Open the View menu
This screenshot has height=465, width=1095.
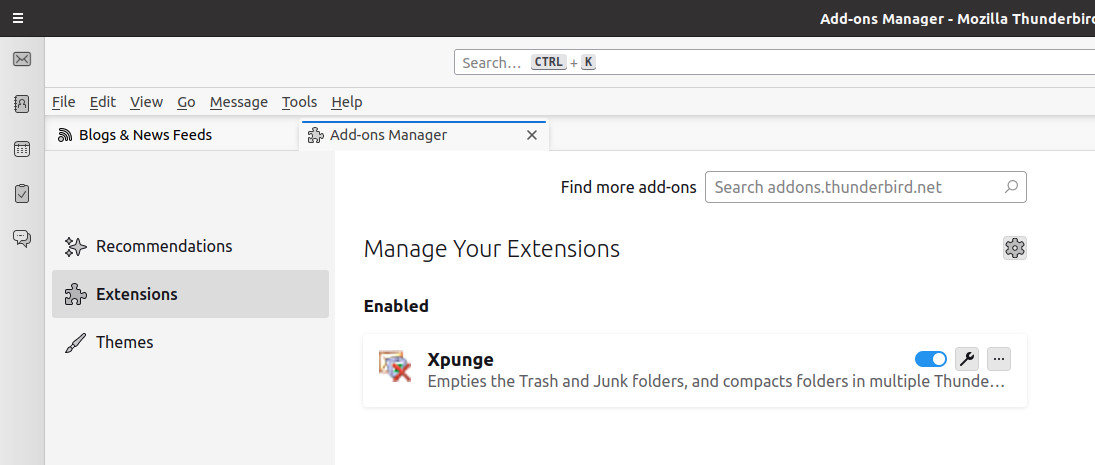pyautogui.click(x=146, y=102)
